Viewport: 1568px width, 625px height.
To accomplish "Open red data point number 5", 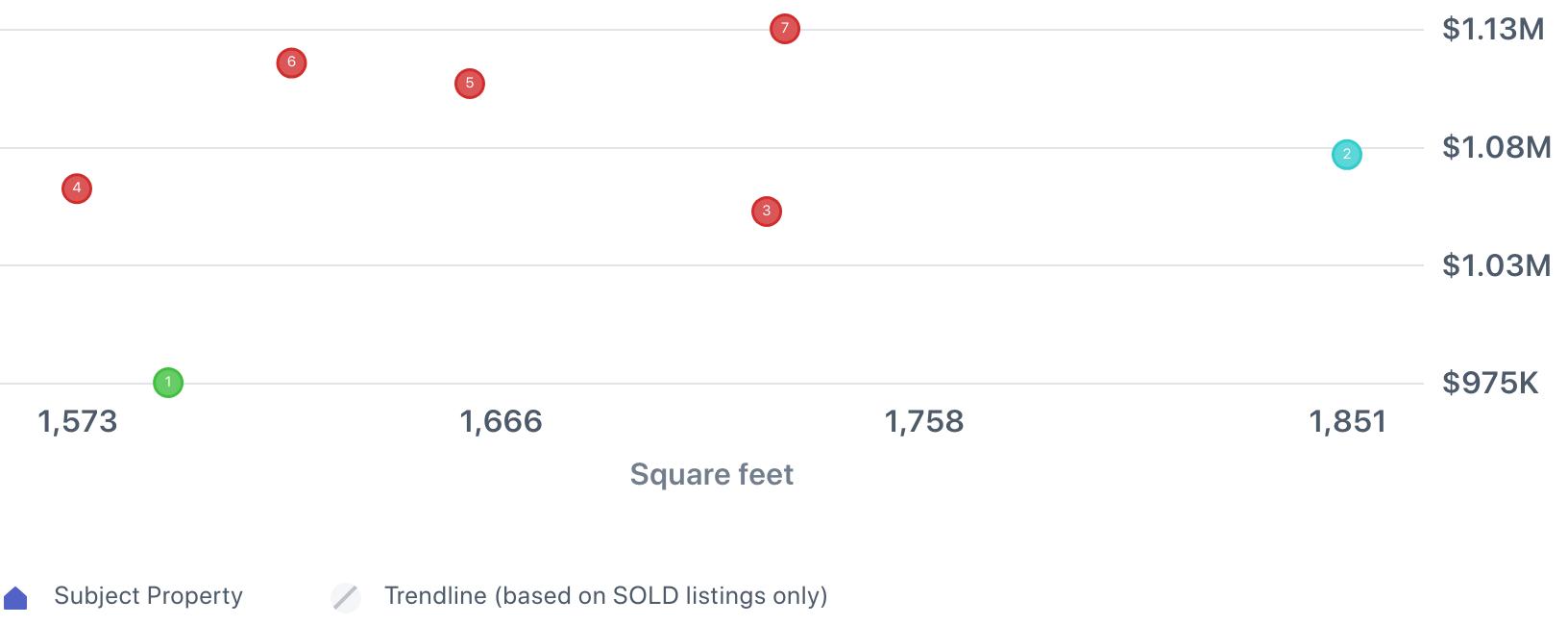I will [x=470, y=84].
